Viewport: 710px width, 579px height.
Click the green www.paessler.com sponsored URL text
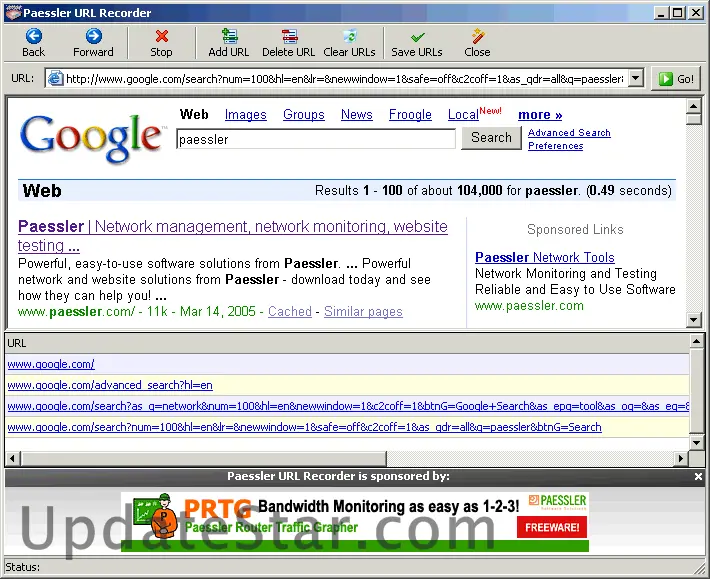[x=529, y=306]
